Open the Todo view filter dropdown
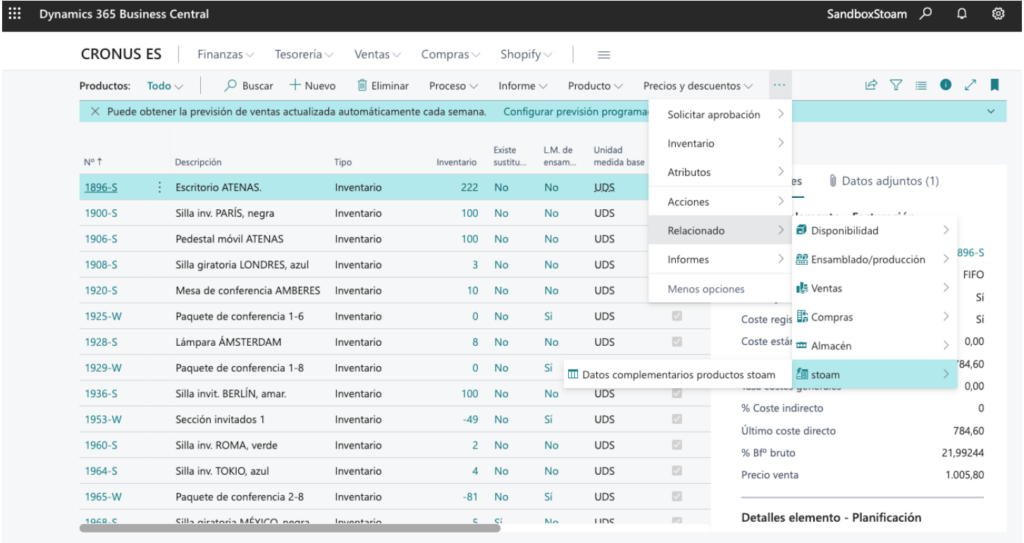This screenshot has height=543, width=1024. click(165, 86)
